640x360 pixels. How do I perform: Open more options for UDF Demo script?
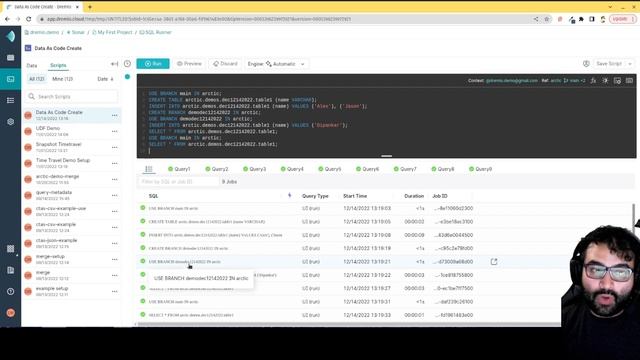pyautogui.click(x=115, y=131)
